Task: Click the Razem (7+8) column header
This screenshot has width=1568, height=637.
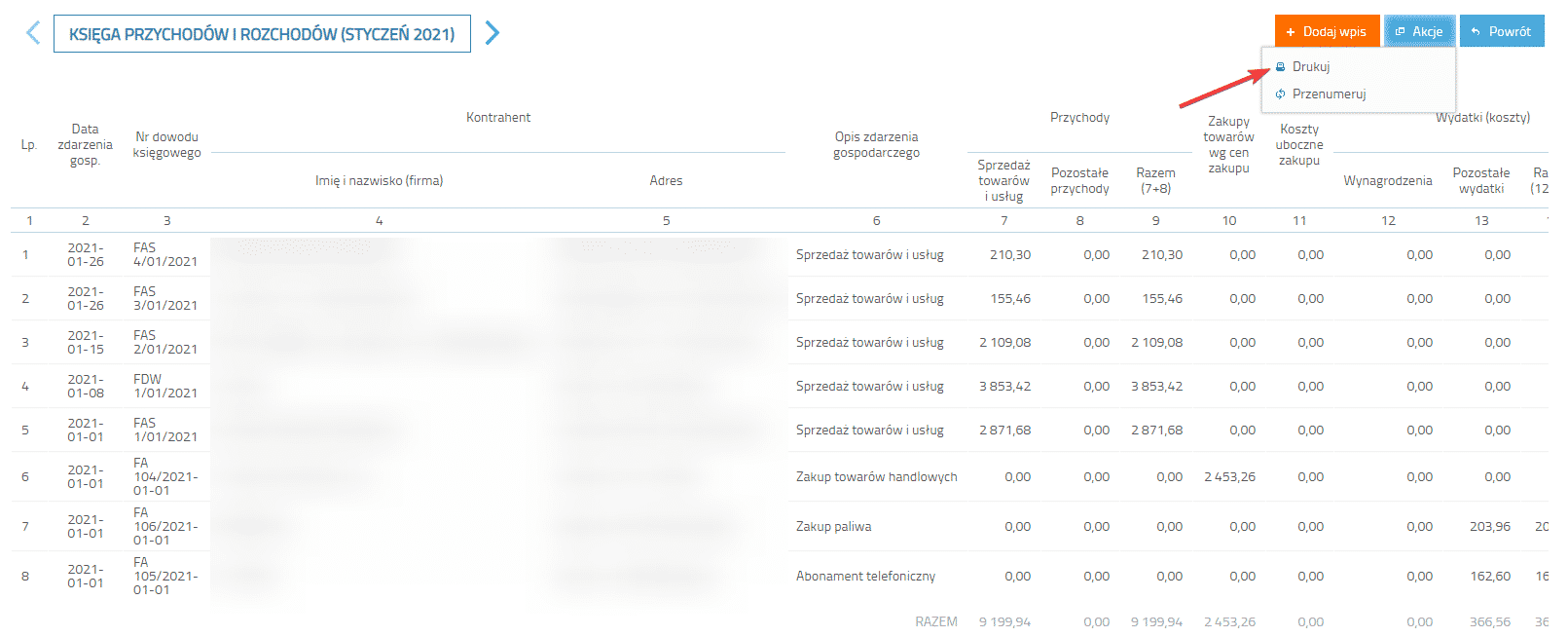Action: click(1156, 180)
